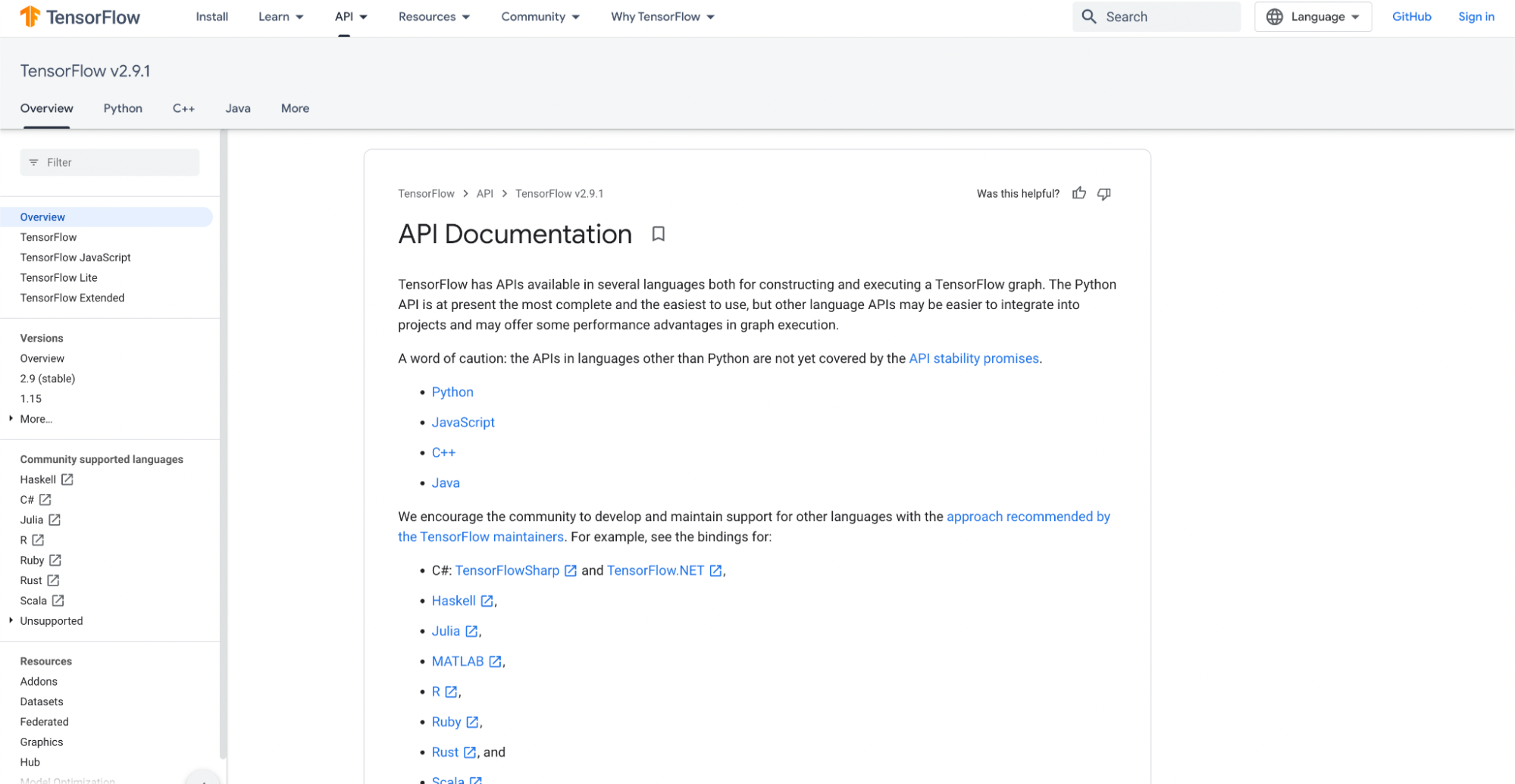Expand More under Versions
Image resolution: width=1515 pixels, height=784 pixels.
pyautogui.click(x=35, y=419)
